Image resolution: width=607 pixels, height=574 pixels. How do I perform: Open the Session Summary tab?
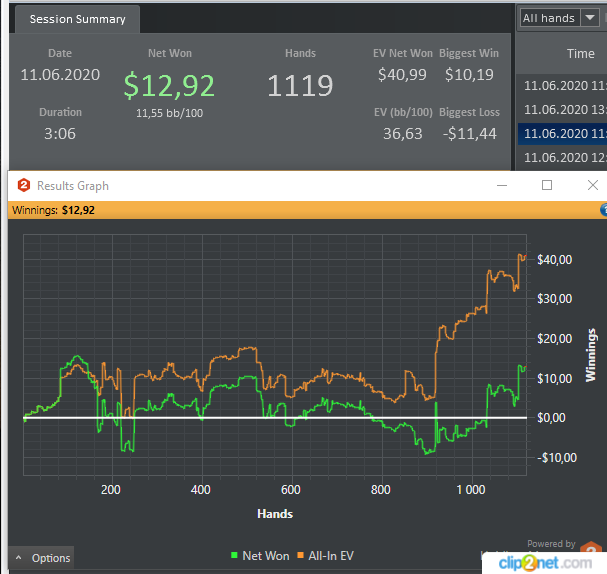77,19
